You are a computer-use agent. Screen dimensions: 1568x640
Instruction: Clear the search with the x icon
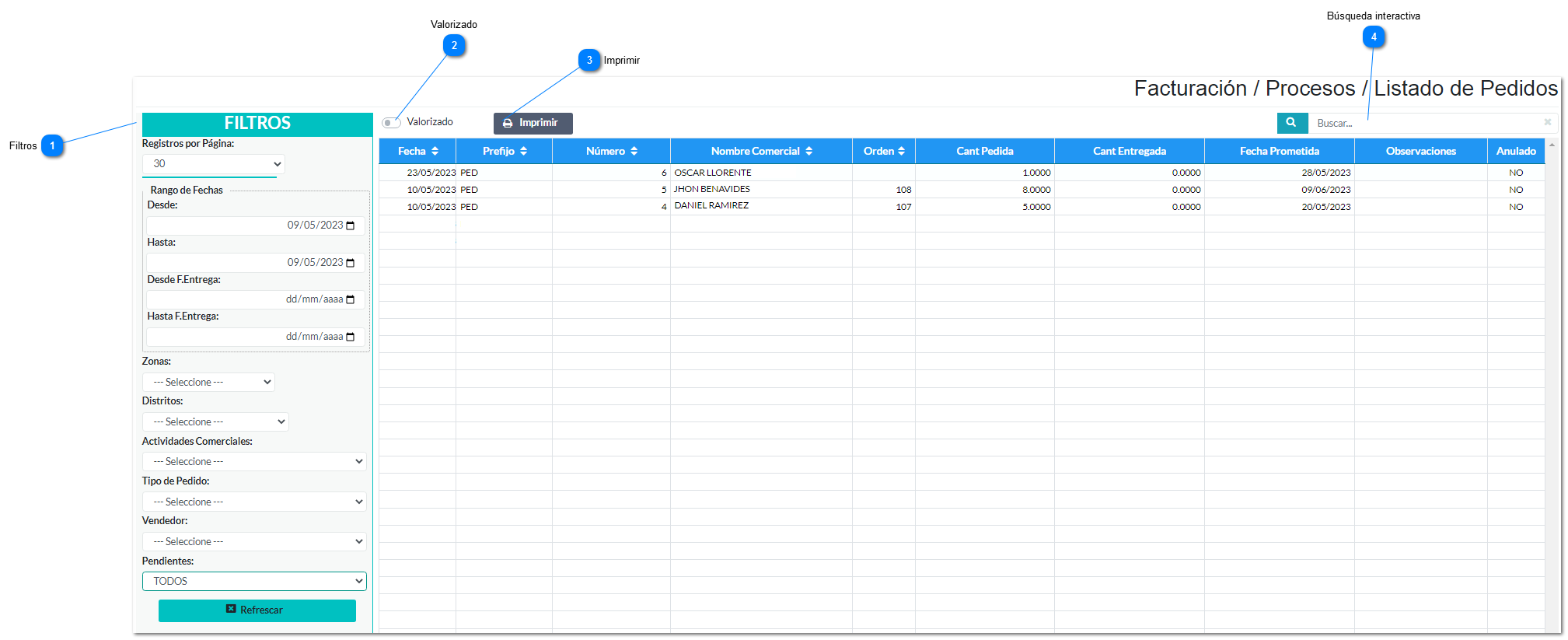[x=1548, y=122]
